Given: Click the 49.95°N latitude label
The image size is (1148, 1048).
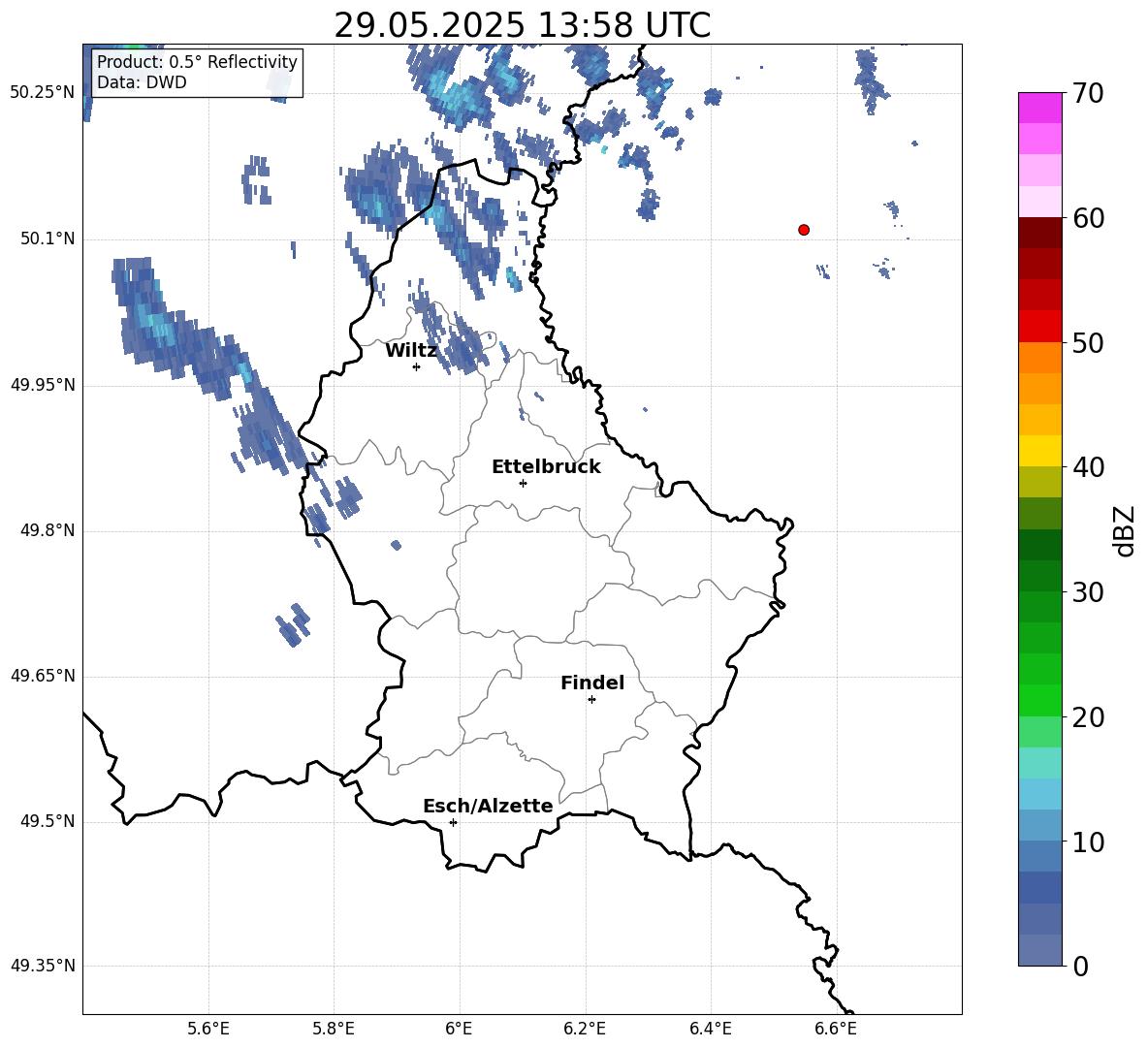Looking at the screenshot, I should tap(43, 385).
